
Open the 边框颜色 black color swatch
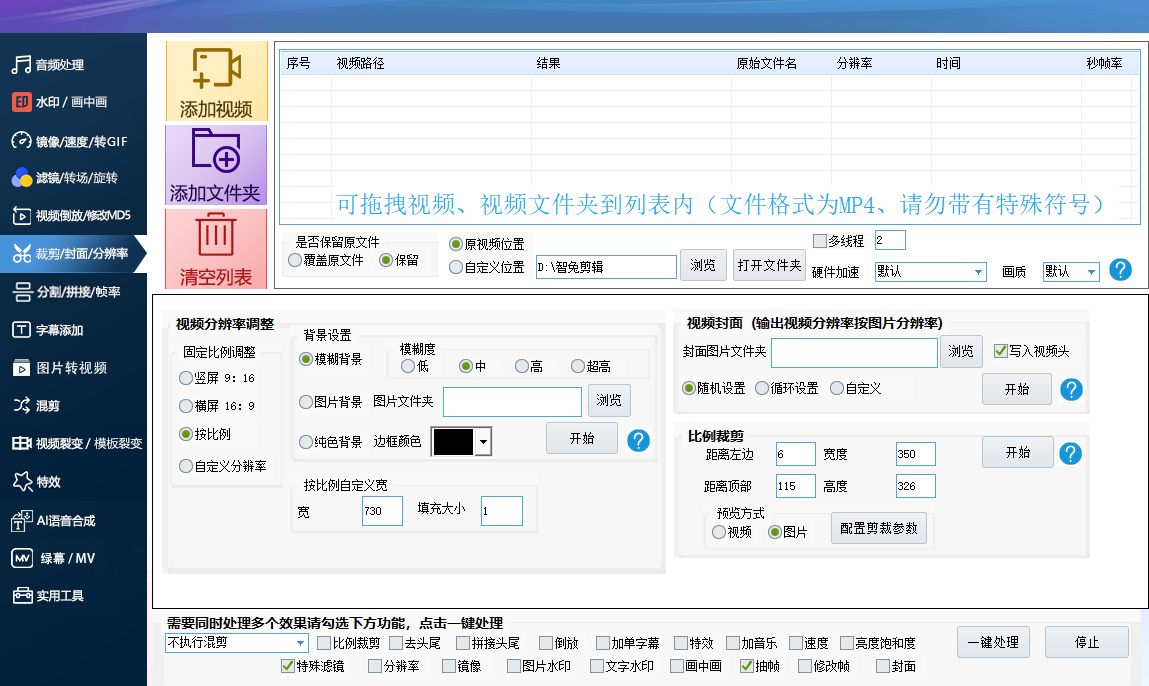461,441
